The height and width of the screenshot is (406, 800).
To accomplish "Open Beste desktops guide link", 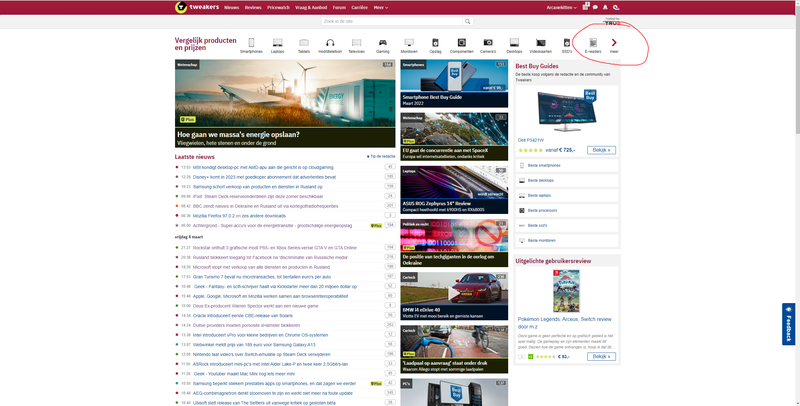I will [x=540, y=181].
